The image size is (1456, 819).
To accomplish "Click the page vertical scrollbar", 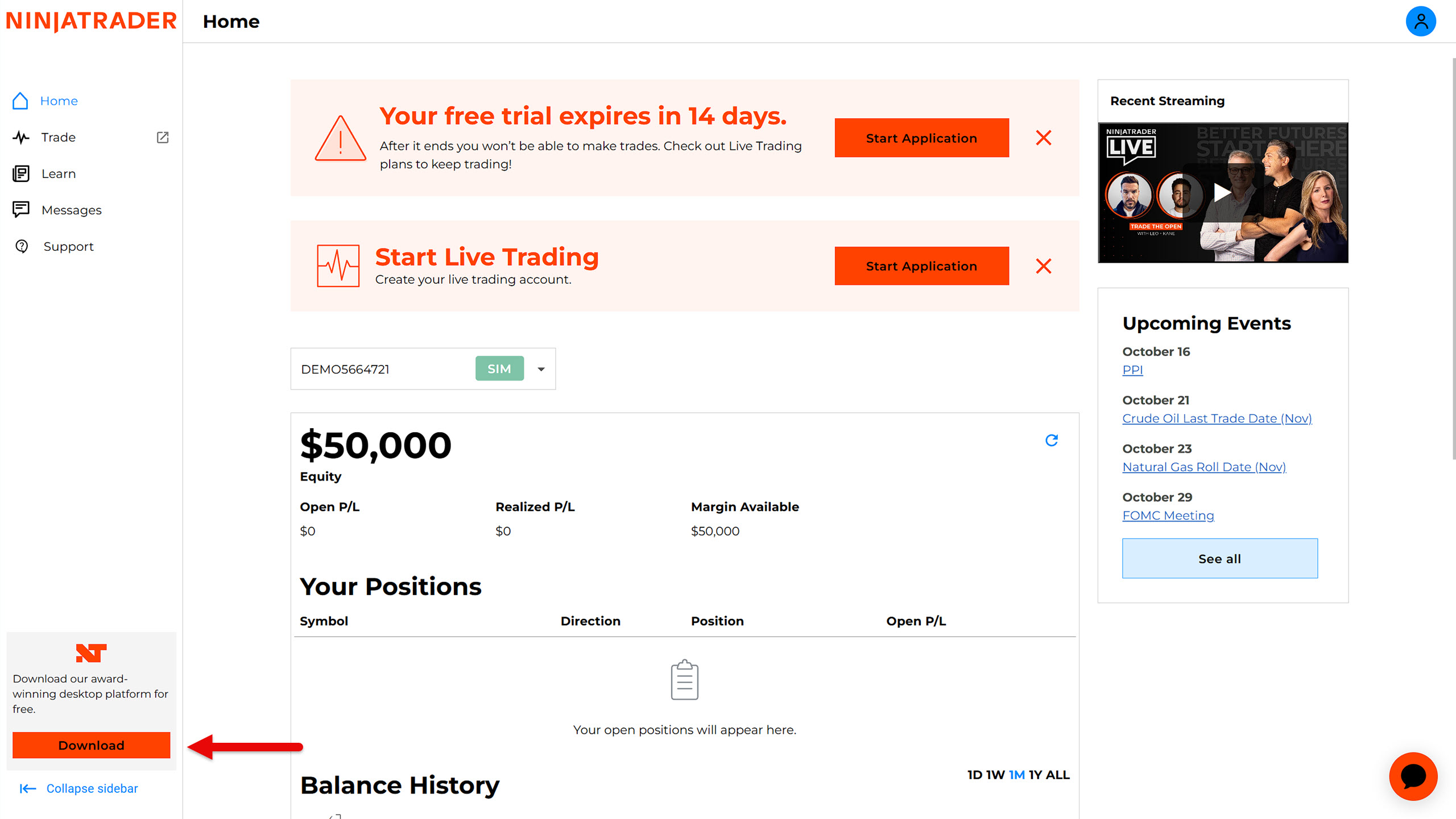I will tap(1453, 256).
